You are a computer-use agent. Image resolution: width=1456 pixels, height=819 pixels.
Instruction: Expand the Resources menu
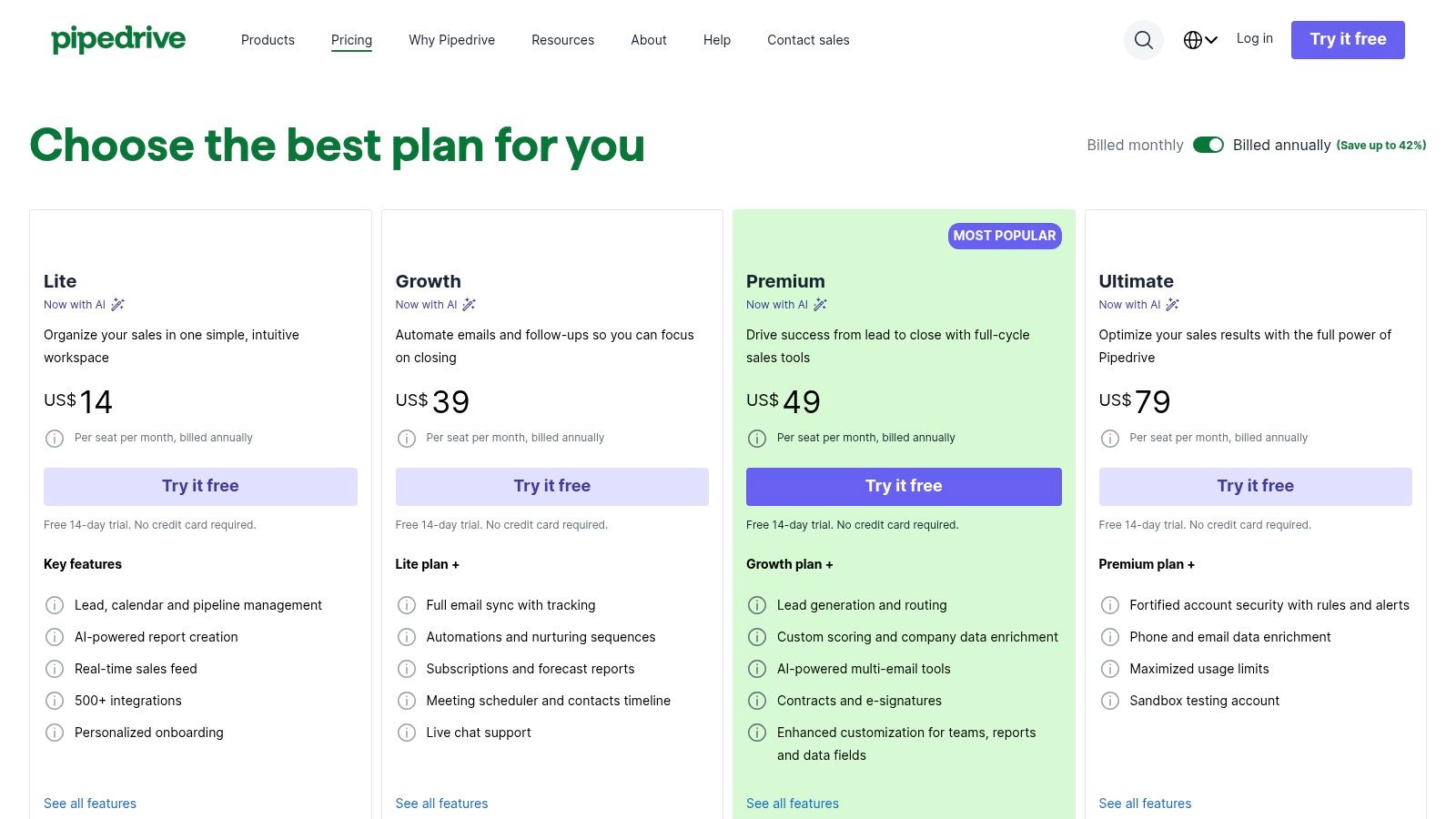562,40
